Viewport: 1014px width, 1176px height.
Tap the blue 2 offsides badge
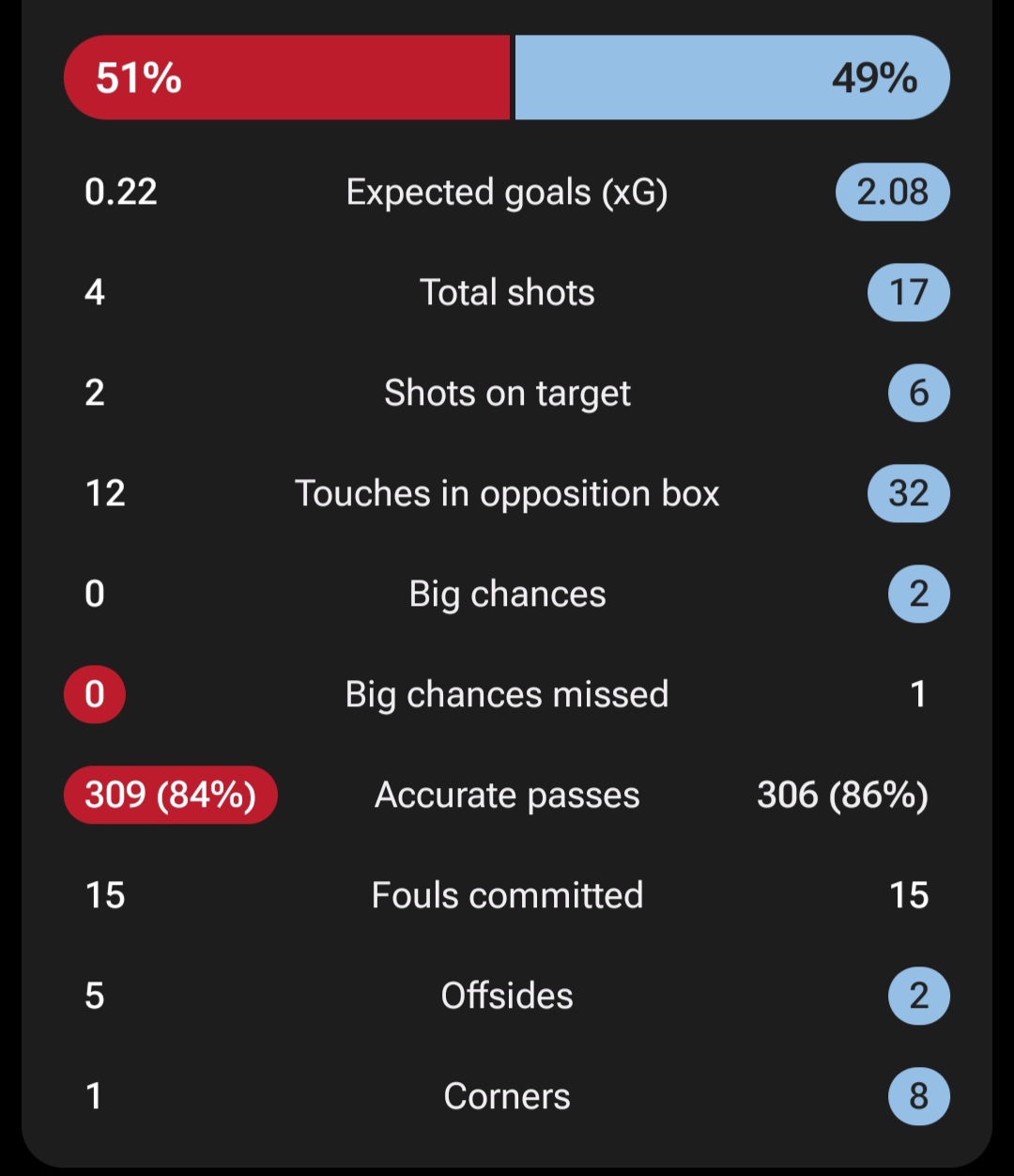[x=919, y=996]
